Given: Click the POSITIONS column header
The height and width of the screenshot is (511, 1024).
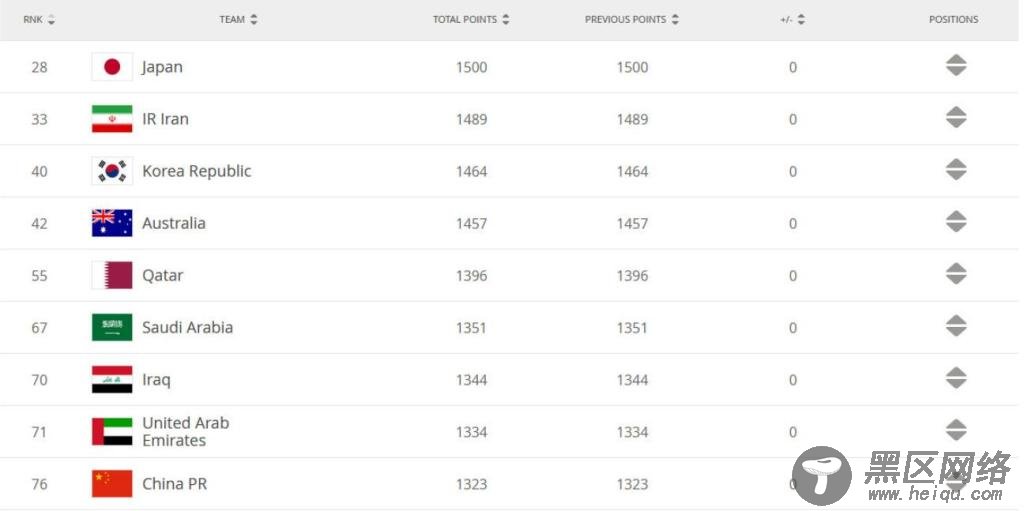Looking at the screenshot, I should click(x=953, y=20).
